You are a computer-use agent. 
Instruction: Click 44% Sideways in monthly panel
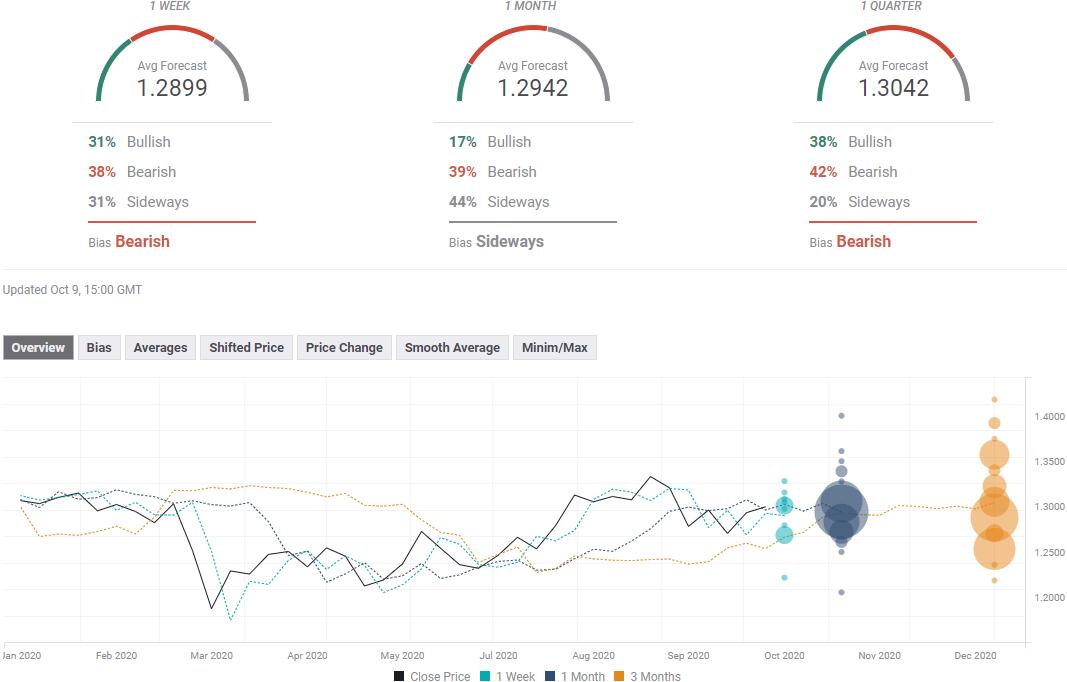tap(499, 201)
